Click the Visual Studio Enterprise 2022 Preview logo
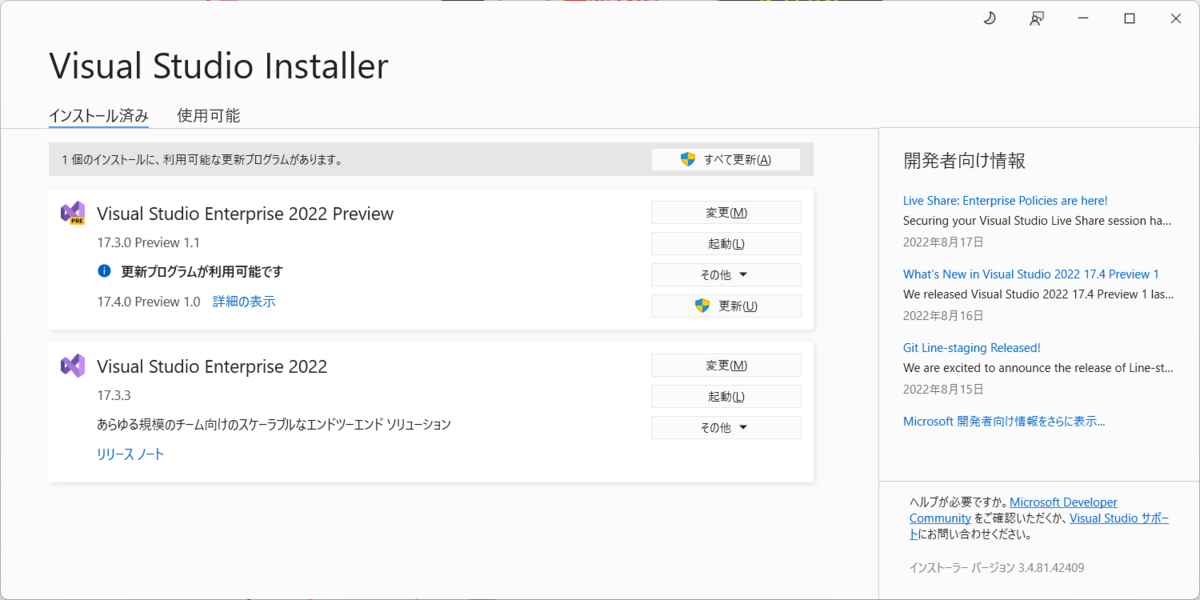Image resolution: width=1200 pixels, height=600 pixels. [x=72, y=213]
